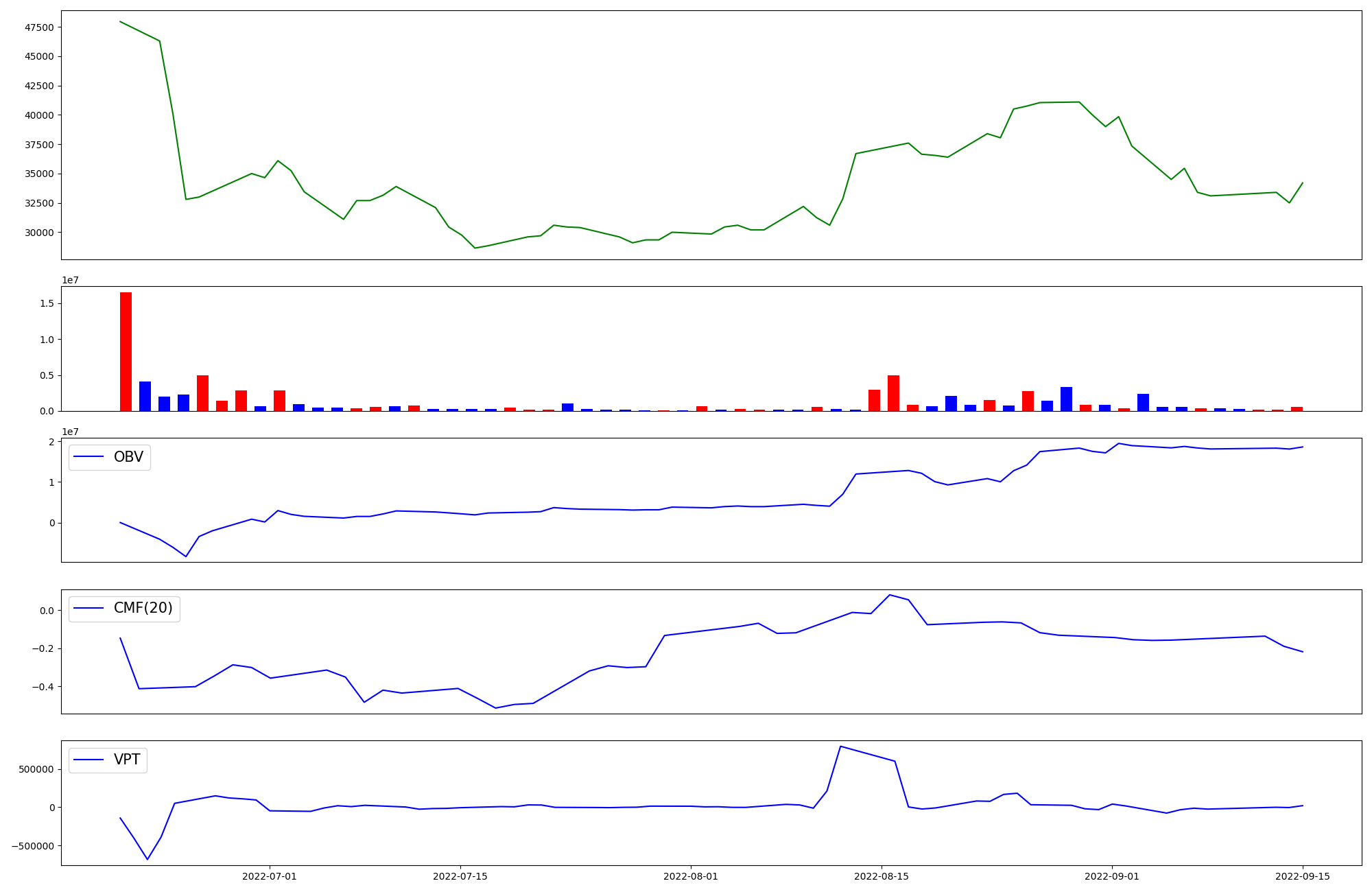Click the 2022-08-01 x-axis date label
Viewport: 1372px width, 892px height.
click(690, 876)
